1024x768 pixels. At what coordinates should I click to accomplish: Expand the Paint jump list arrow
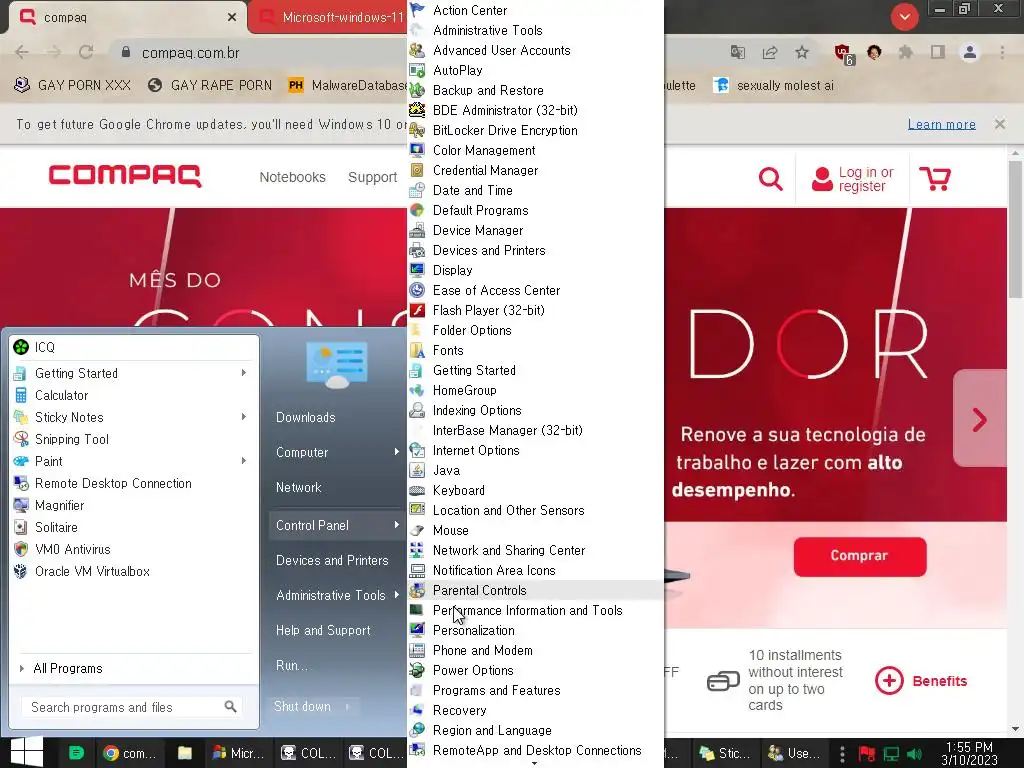coord(244,461)
